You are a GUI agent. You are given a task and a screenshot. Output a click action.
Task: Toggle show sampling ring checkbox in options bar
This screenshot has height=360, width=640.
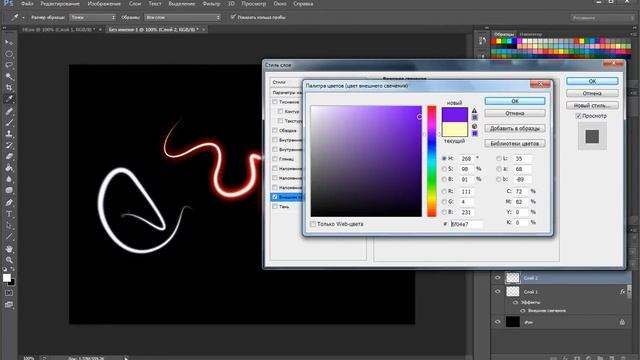pos(233,17)
